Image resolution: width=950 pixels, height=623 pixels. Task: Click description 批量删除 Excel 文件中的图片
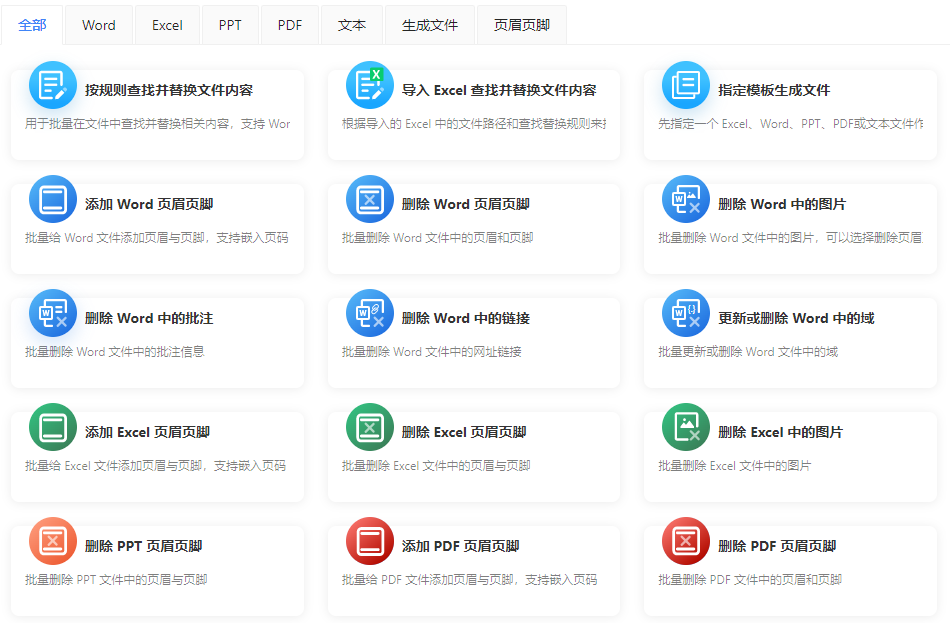coord(735,465)
